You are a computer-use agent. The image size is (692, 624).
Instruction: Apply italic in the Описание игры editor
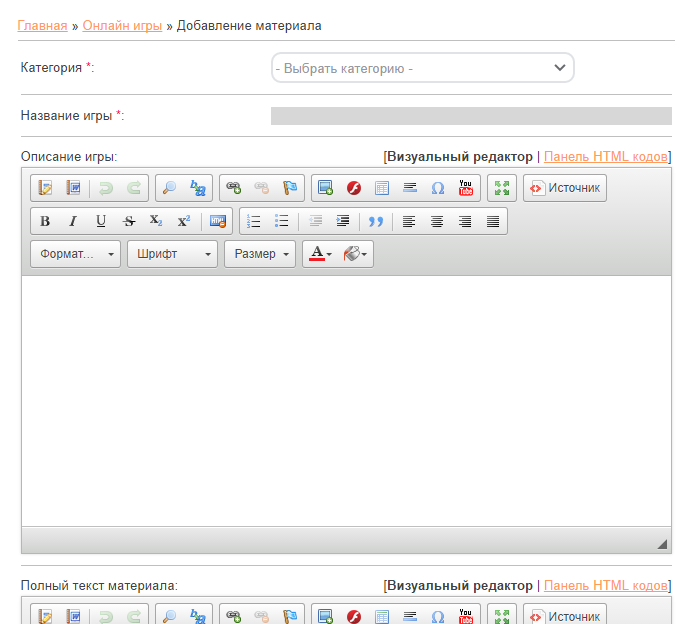tap(73, 221)
